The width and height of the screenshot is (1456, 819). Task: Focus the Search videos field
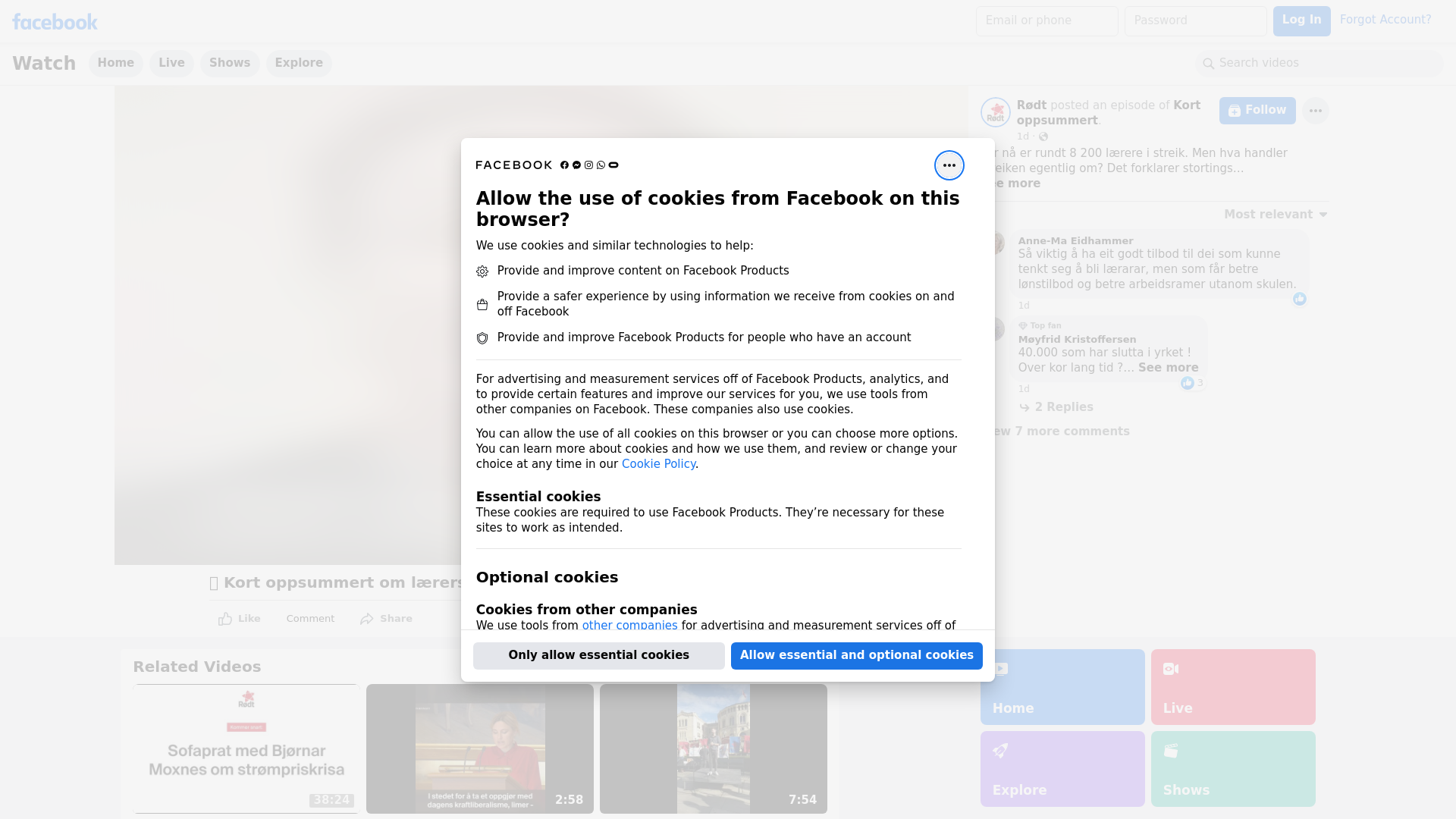pyautogui.click(x=1319, y=63)
